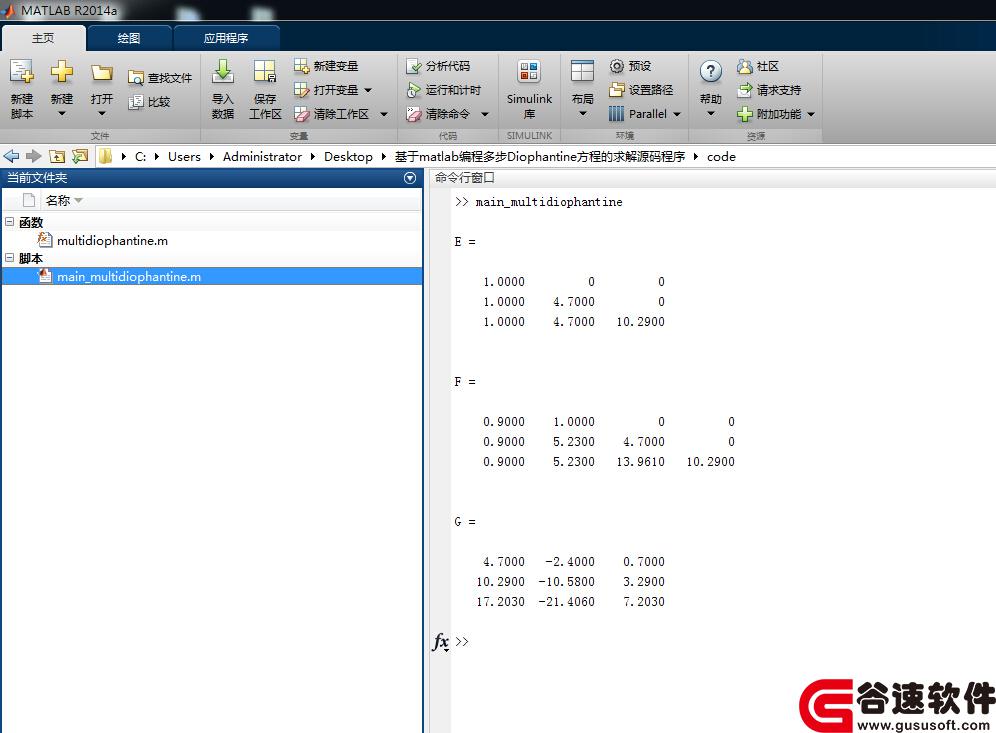Collapse the Scripts (脚本) group

(10, 257)
